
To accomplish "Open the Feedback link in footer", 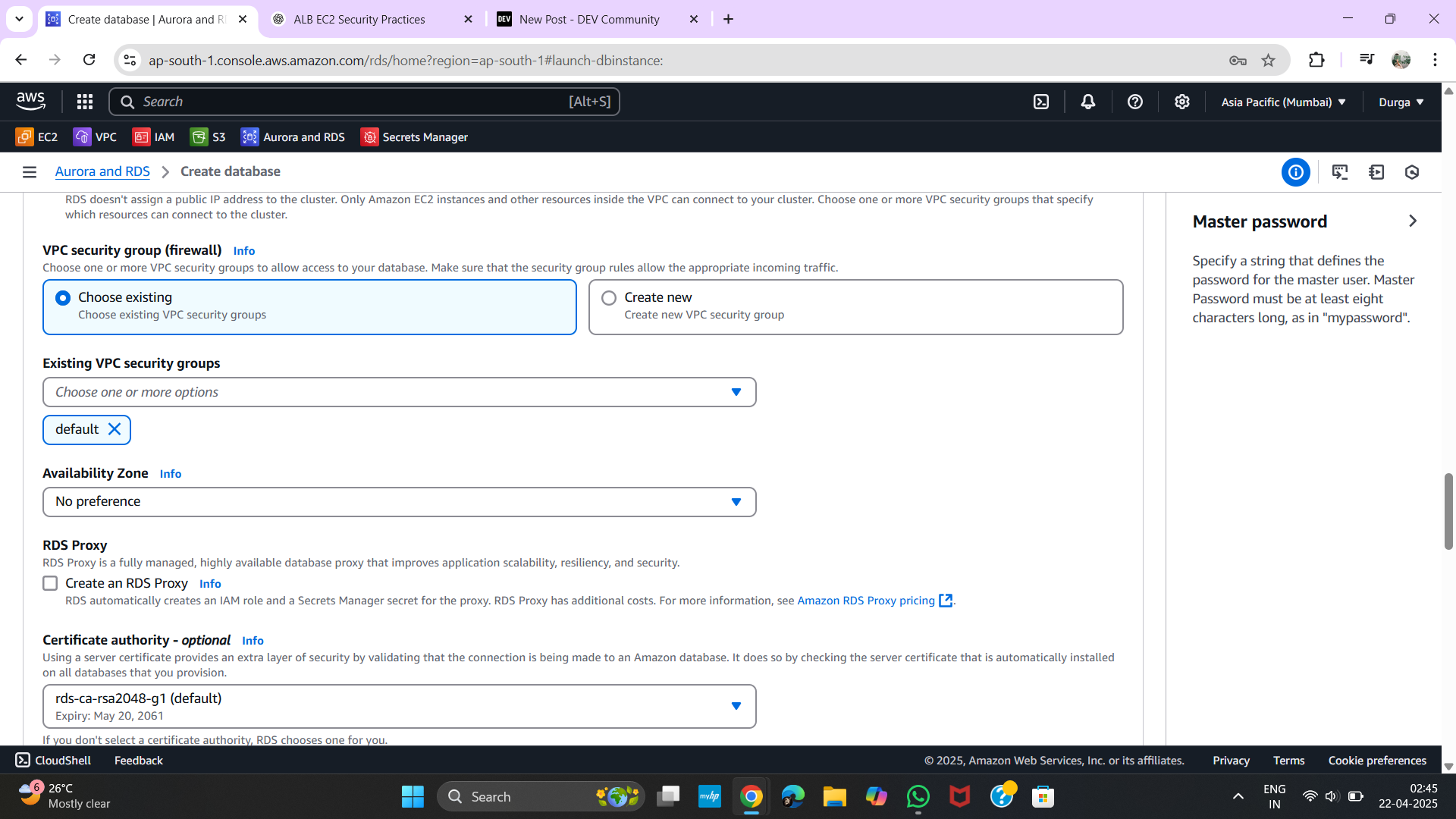I will click(x=139, y=761).
